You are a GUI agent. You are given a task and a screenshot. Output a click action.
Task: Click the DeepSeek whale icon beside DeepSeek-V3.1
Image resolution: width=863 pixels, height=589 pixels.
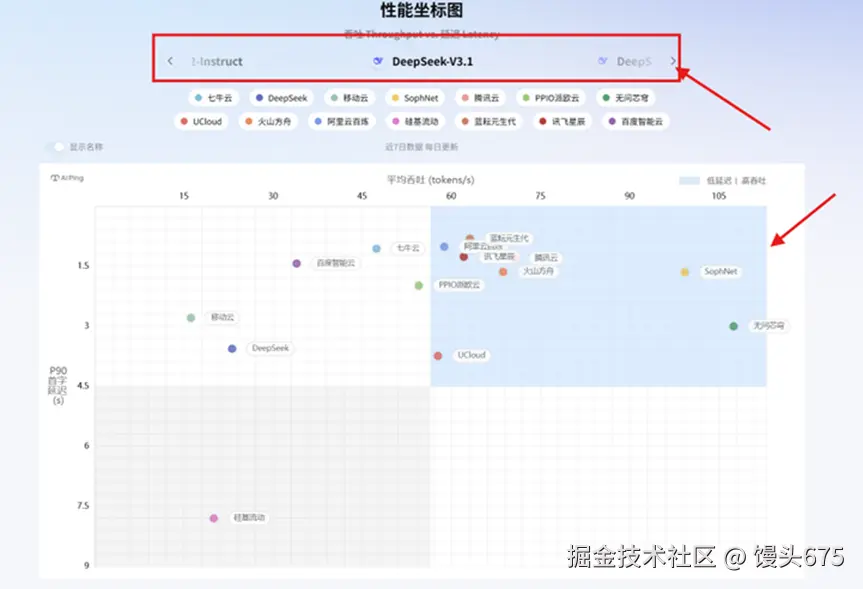[x=378, y=61]
